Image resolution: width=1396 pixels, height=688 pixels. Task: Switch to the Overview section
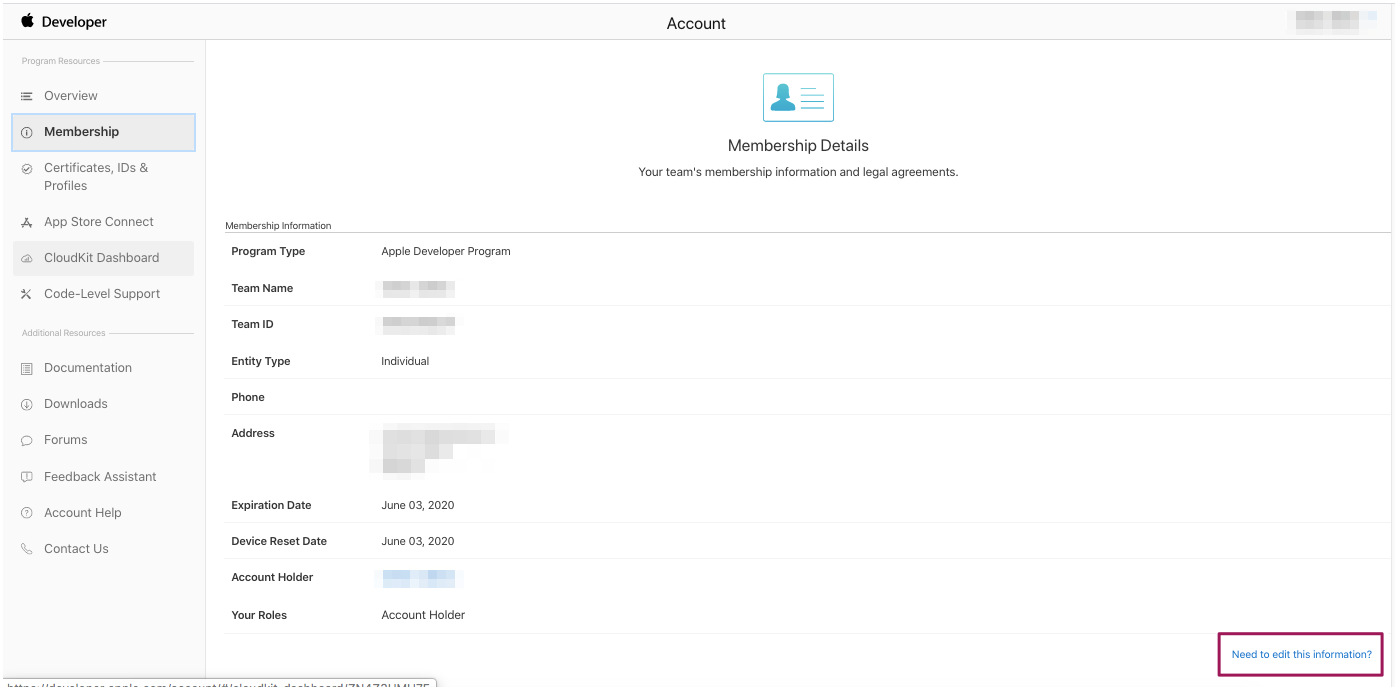70,95
